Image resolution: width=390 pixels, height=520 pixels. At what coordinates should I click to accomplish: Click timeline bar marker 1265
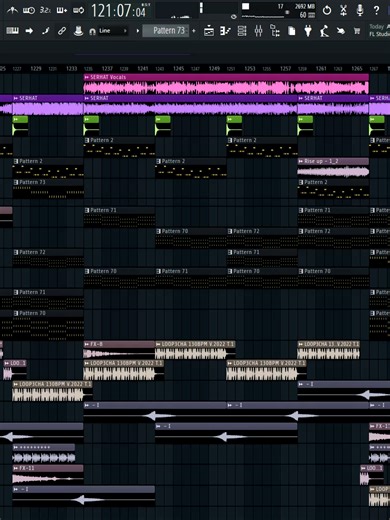tap(357, 69)
